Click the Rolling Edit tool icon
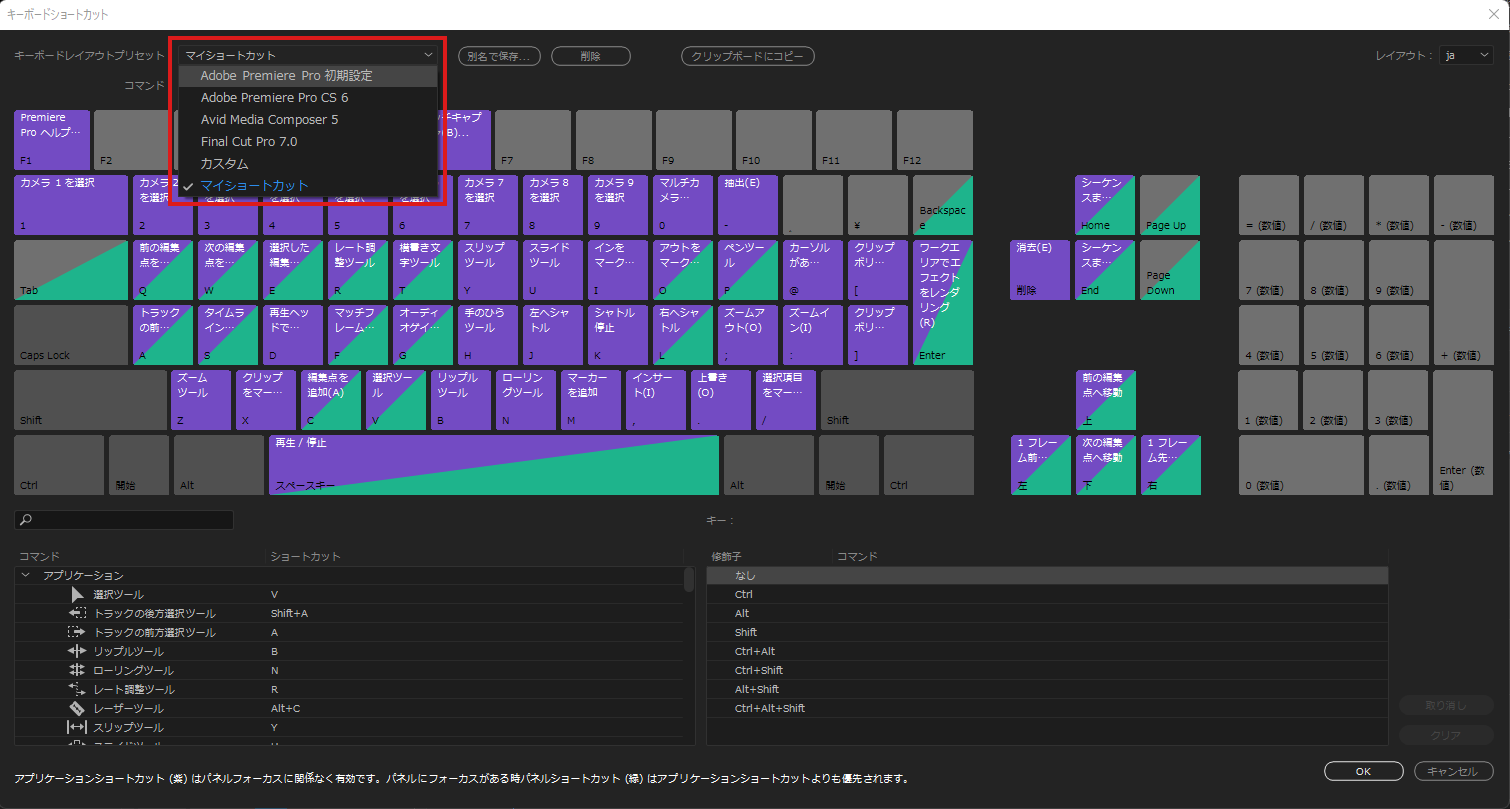This screenshot has height=809, width=1510. 77,671
